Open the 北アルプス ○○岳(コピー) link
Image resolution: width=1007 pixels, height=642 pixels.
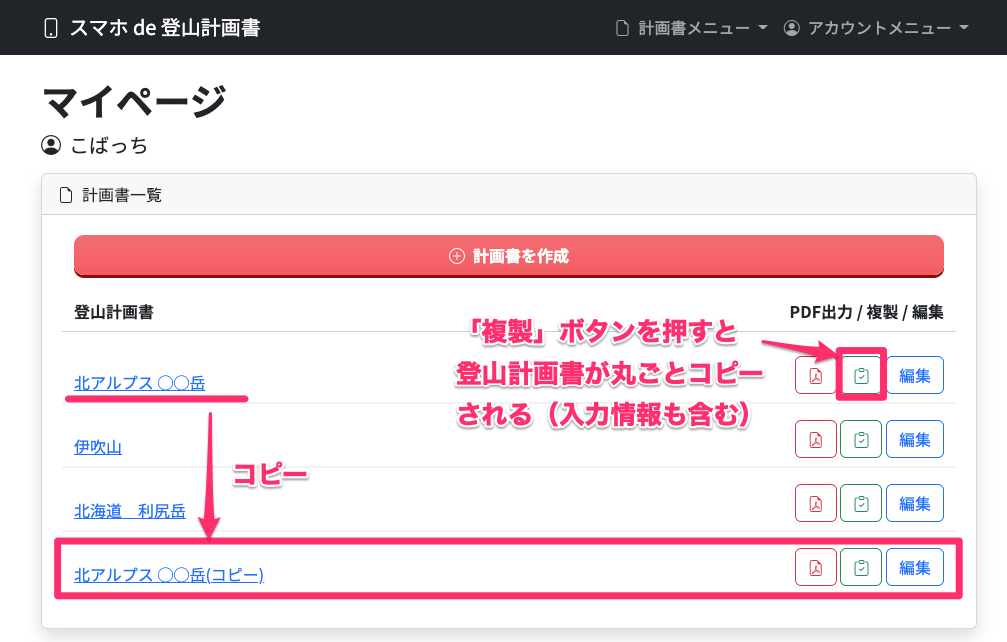169,575
